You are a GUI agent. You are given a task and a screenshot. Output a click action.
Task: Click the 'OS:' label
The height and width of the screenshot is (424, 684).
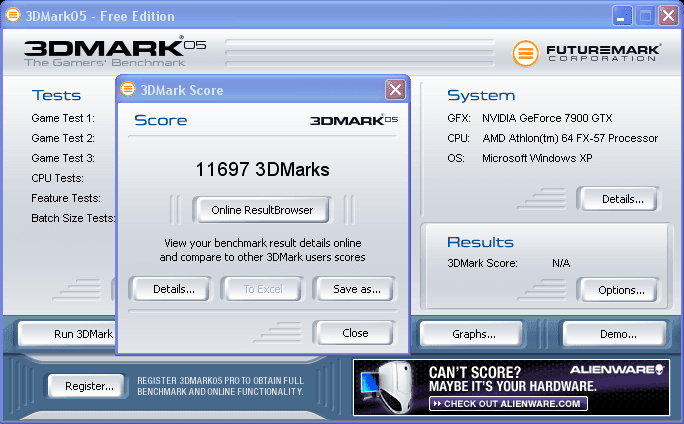(x=456, y=158)
